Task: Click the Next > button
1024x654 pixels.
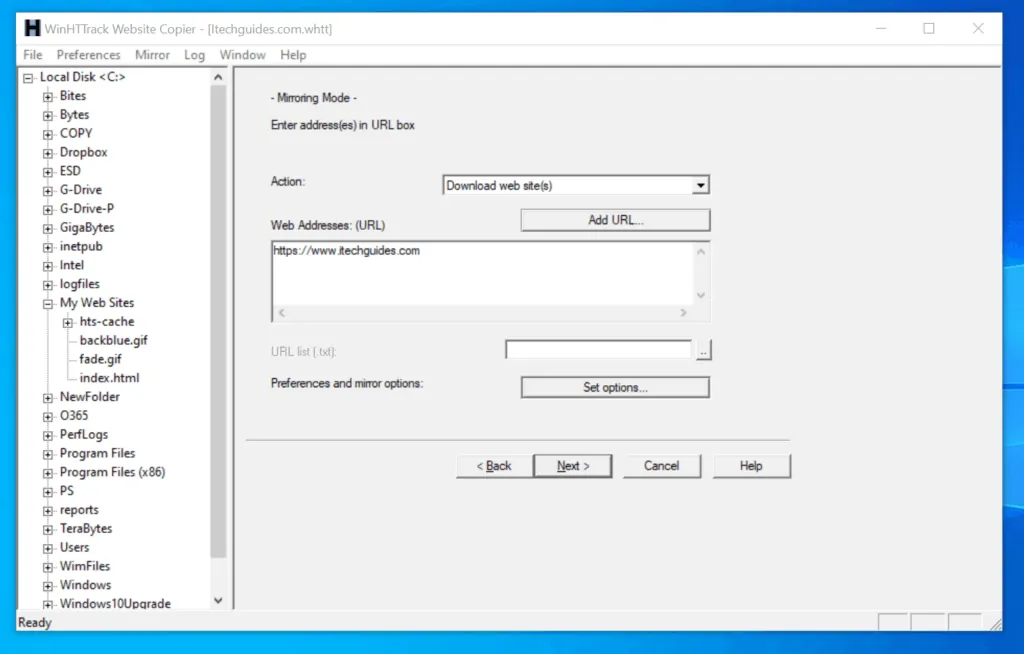Action: click(x=573, y=466)
